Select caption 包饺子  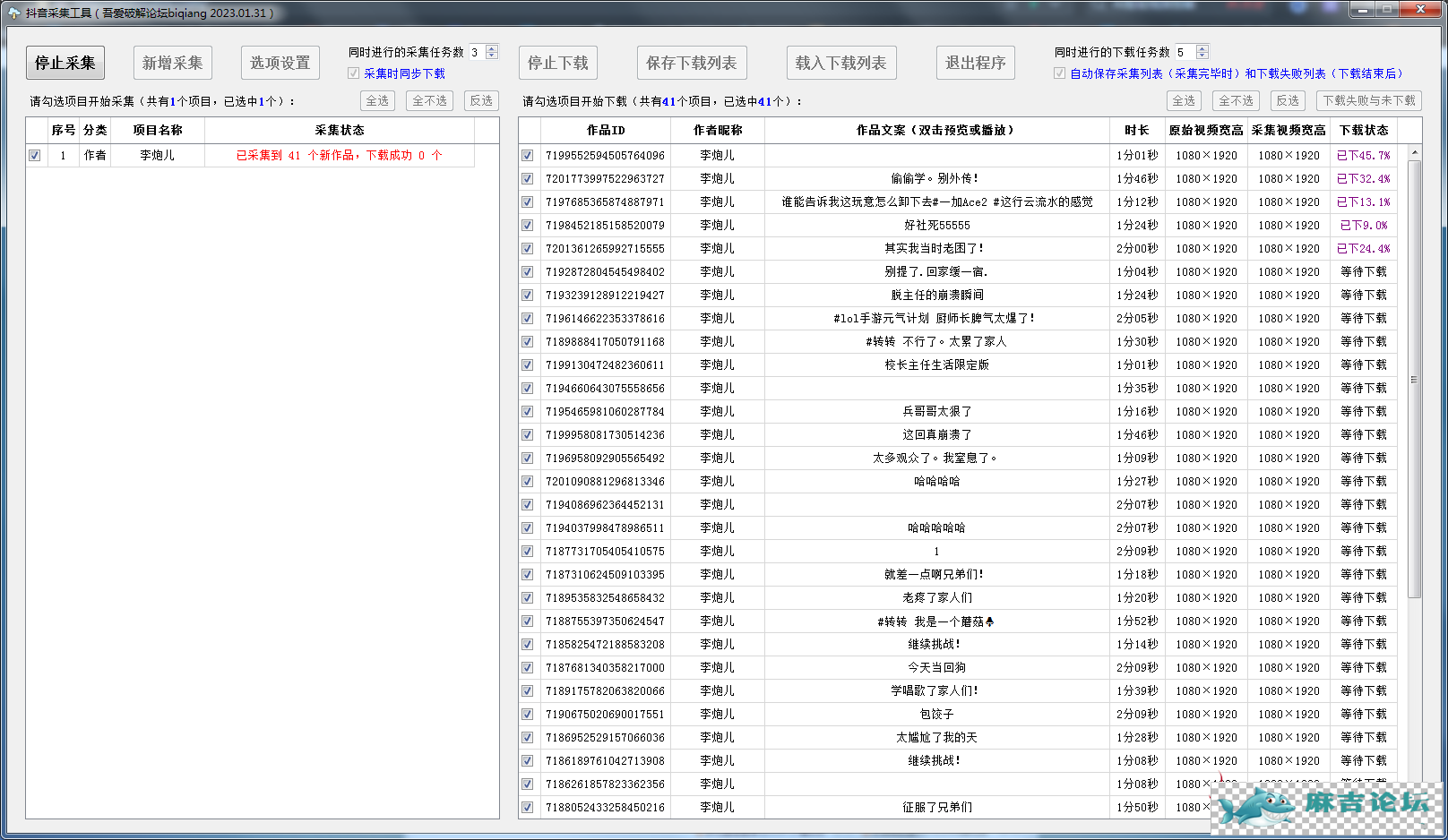click(x=936, y=714)
